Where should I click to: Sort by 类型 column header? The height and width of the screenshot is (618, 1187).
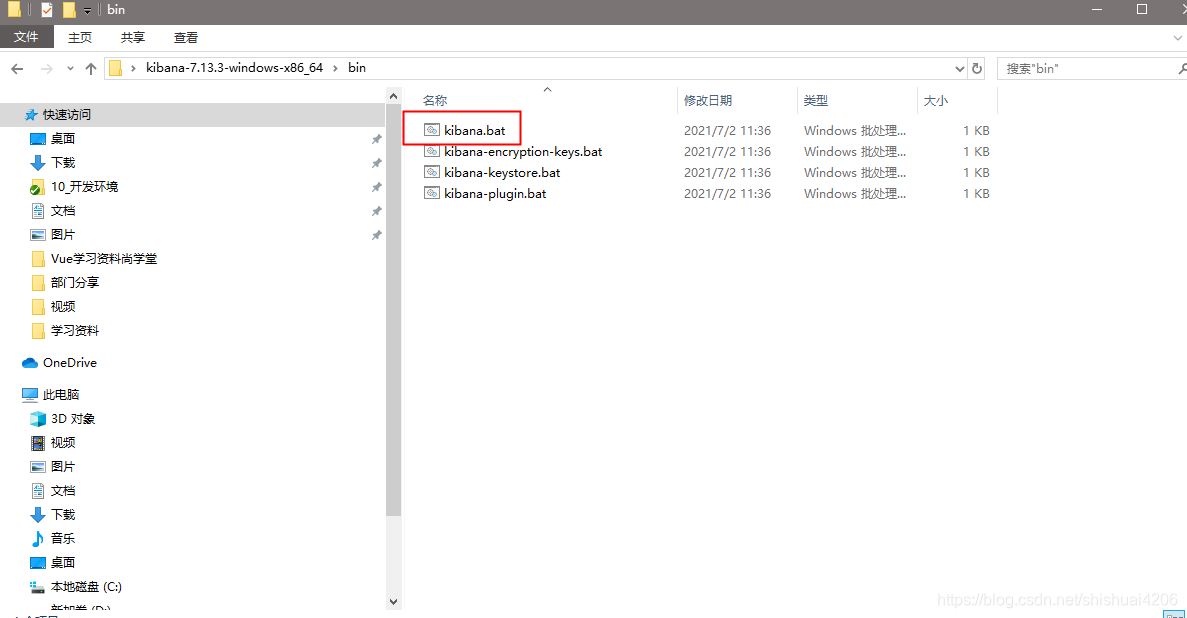[816, 101]
